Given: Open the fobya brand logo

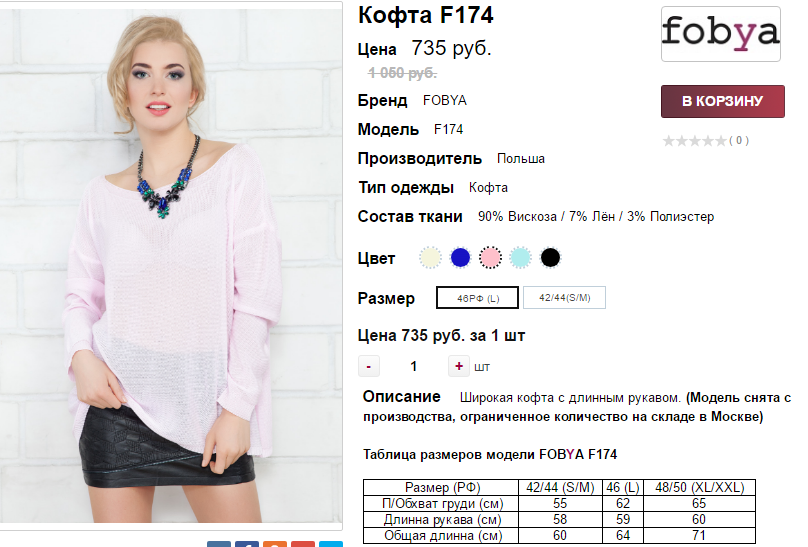Looking at the screenshot, I should 720,34.
